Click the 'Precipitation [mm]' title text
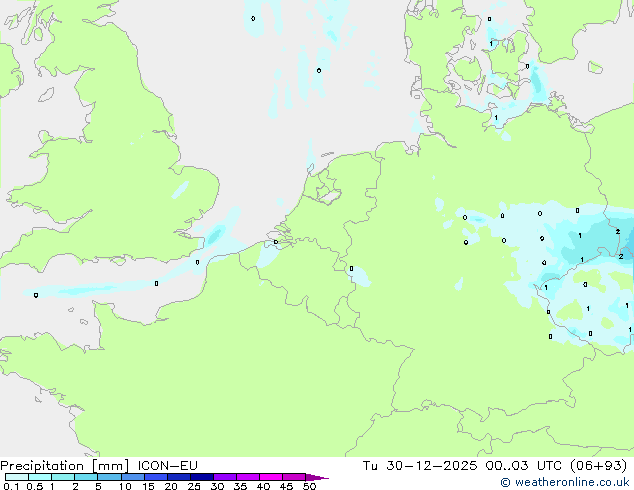634x490 pixels. tap(64, 466)
